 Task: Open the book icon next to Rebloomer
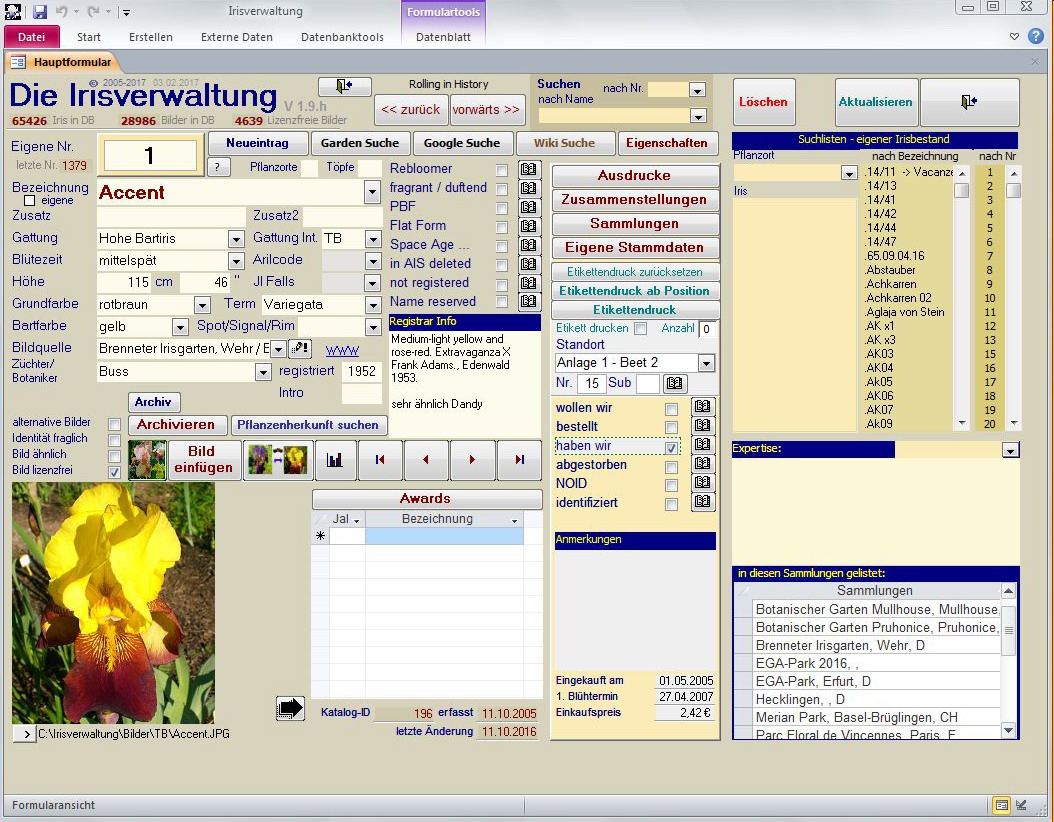pos(528,169)
